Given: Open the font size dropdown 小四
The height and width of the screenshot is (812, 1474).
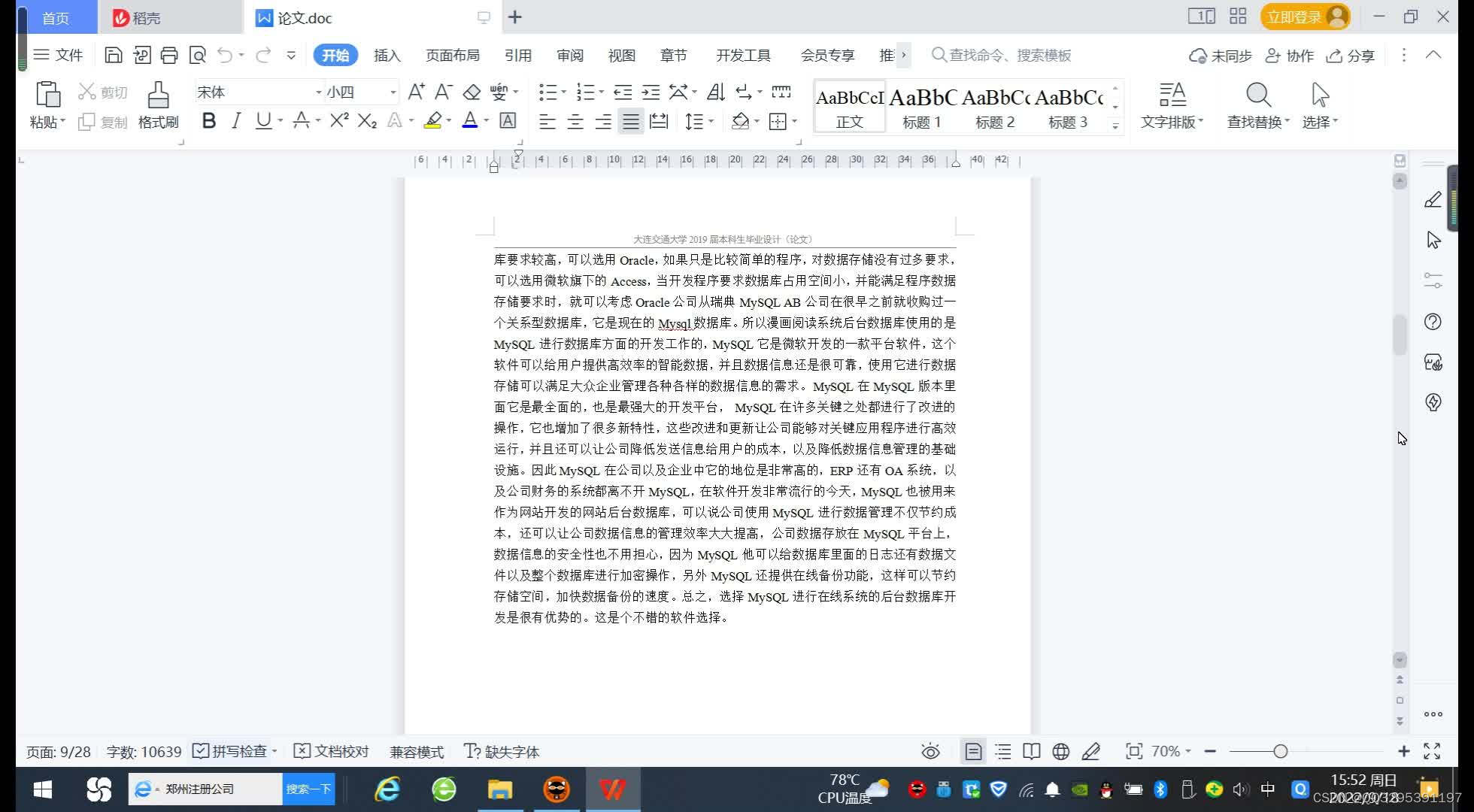Looking at the screenshot, I should 393,92.
